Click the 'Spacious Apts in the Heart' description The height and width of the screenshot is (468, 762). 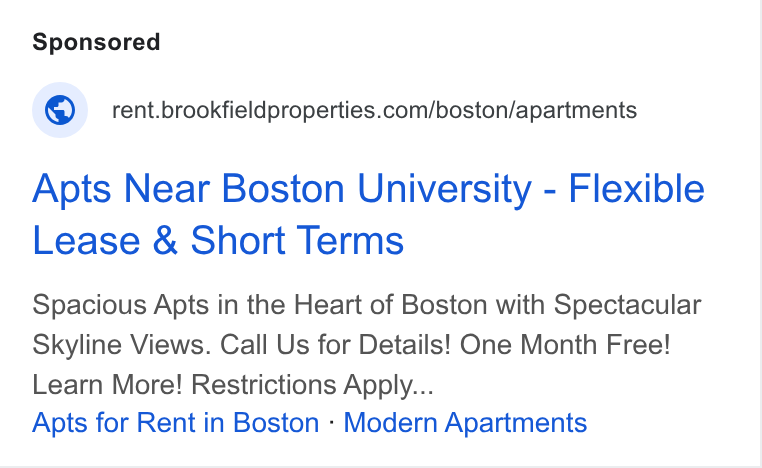[366, 345]
